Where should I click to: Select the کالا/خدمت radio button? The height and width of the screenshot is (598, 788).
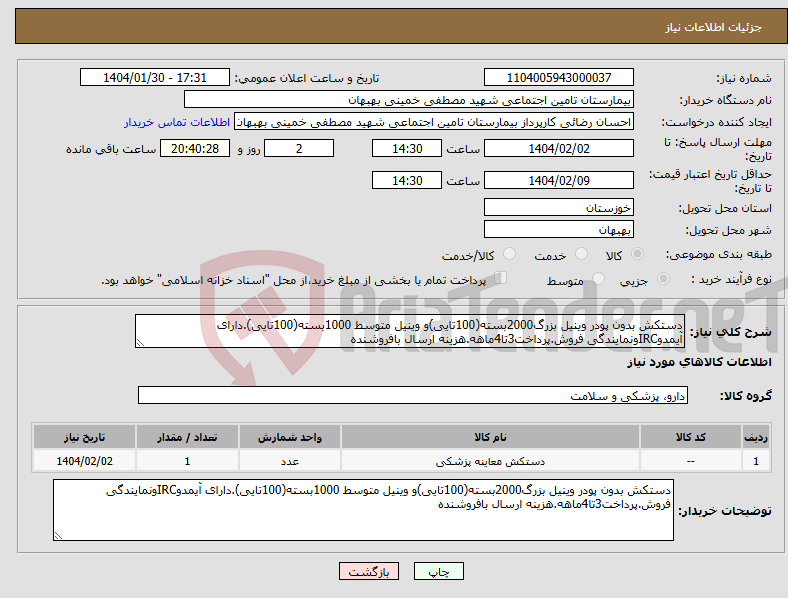tap(510, 254)
